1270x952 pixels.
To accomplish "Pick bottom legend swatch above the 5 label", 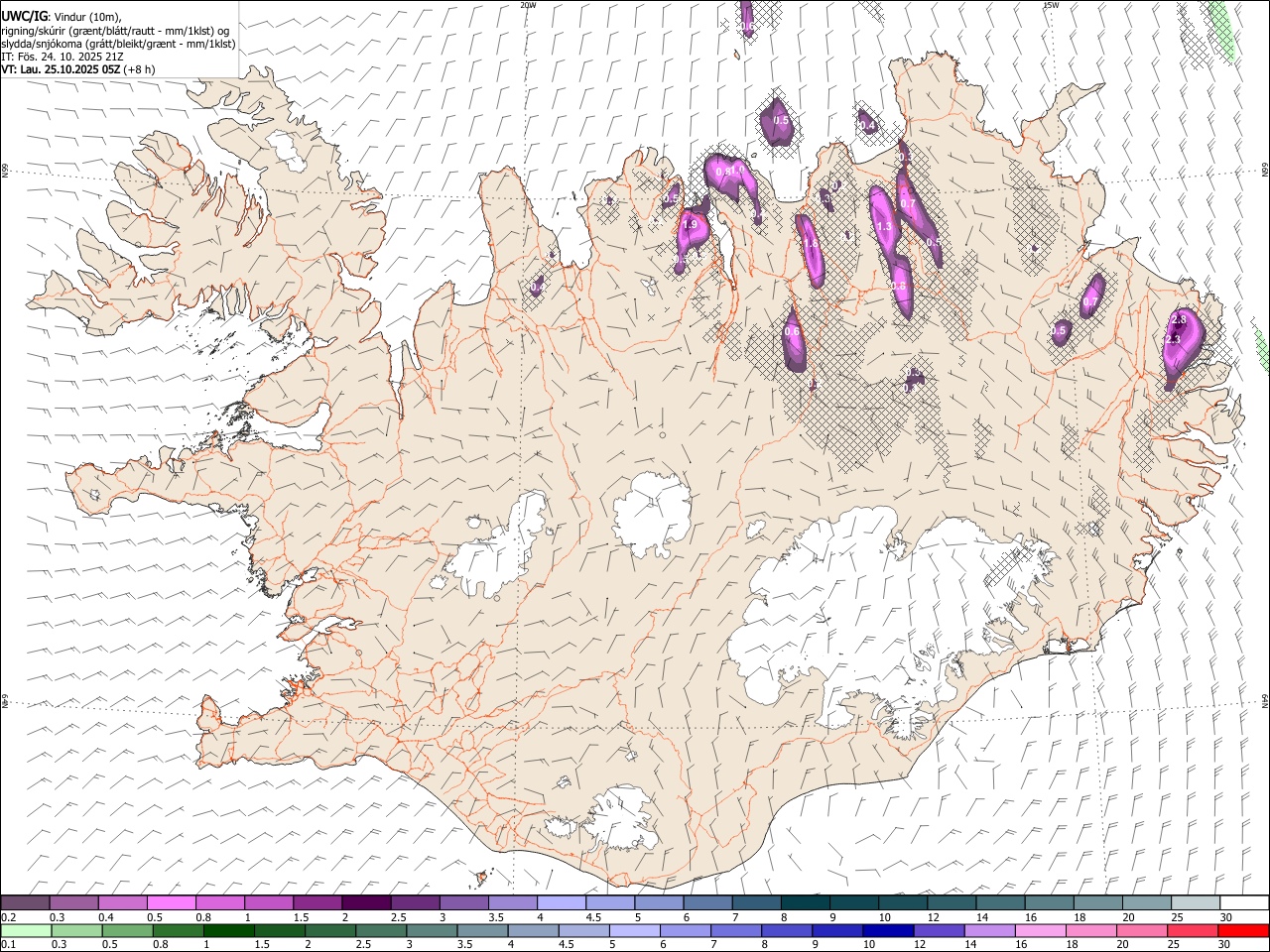I will 635,930.
